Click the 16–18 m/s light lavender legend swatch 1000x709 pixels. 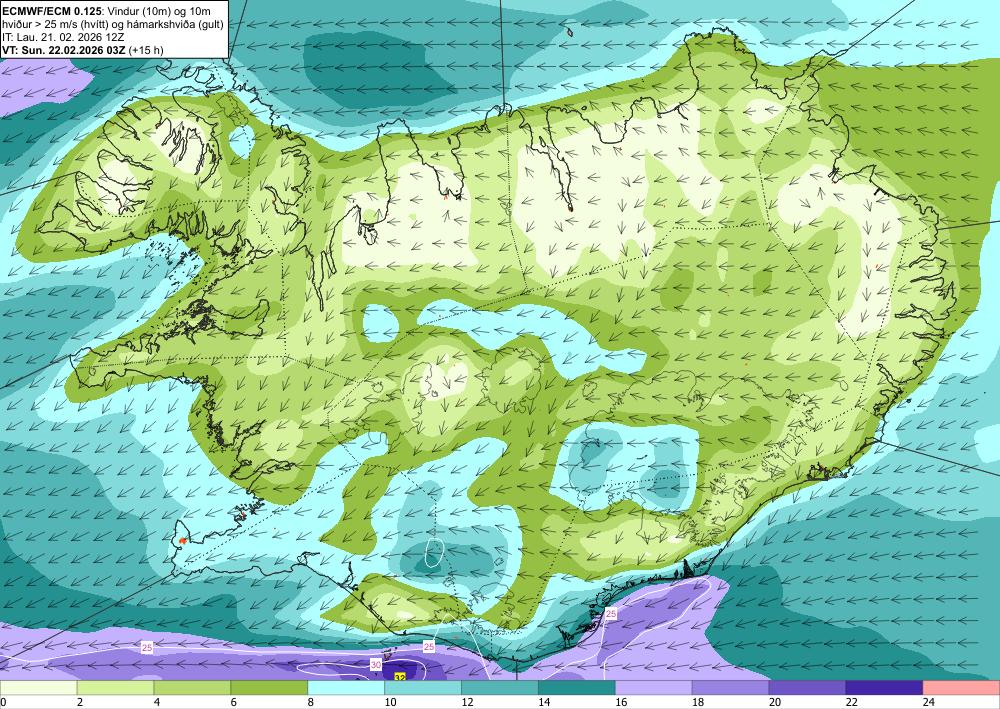pos(654,688)
